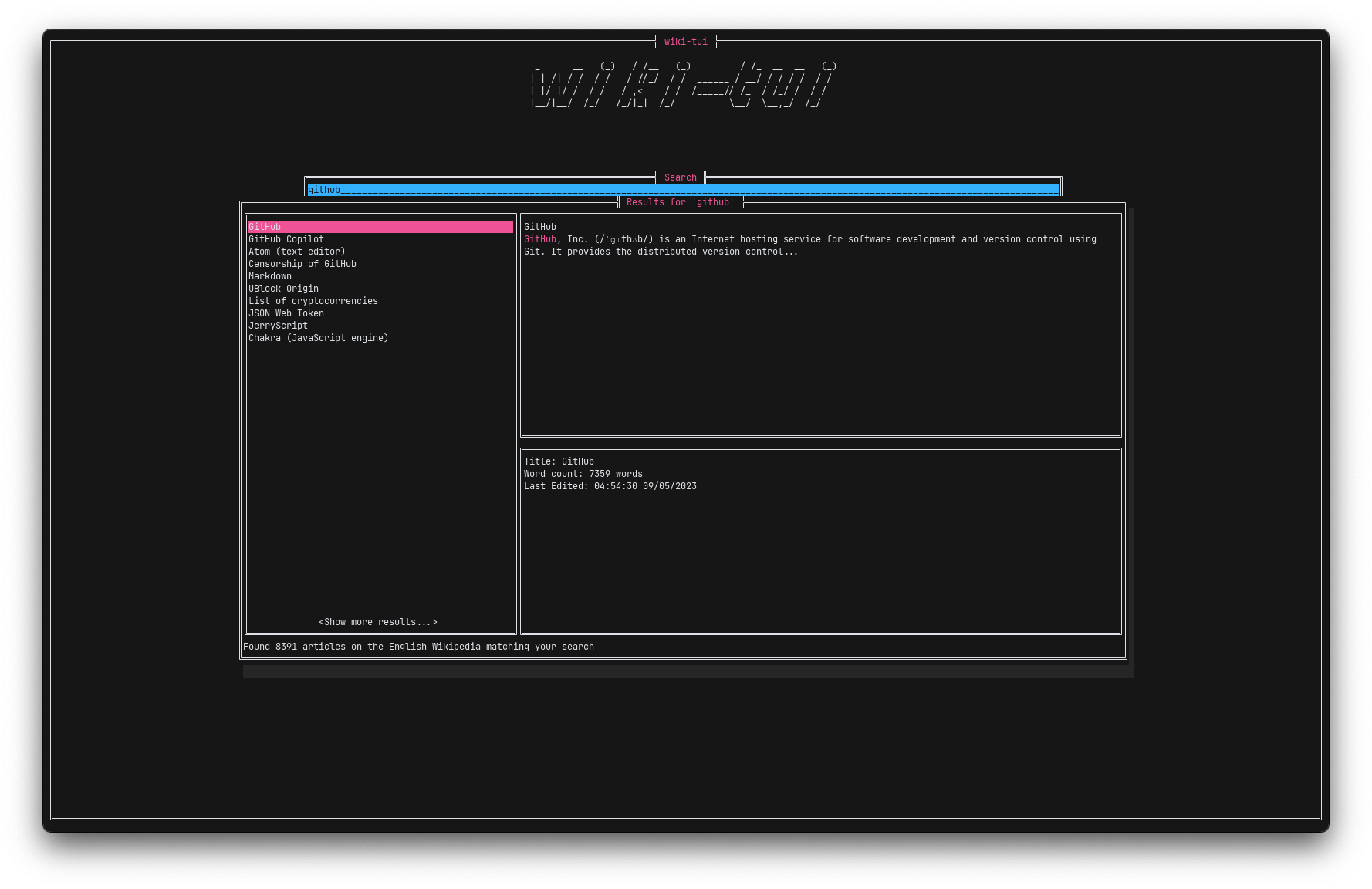The image size is (1372, 889).
Task: Select the GitHub search result
Action: coord(380,227)
